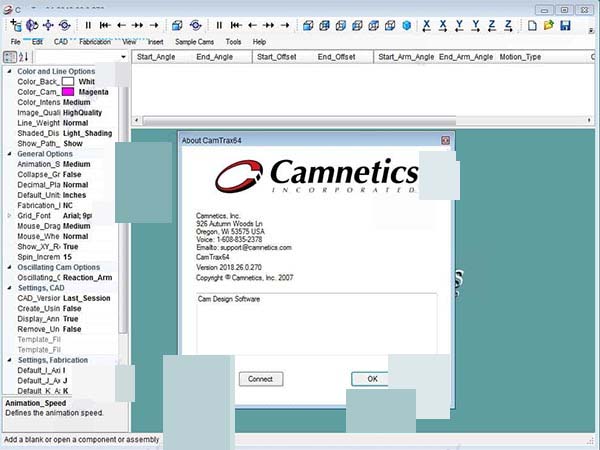Collapse the General Options group
This screenshot has width=600, height=450.
pos(10,154)
